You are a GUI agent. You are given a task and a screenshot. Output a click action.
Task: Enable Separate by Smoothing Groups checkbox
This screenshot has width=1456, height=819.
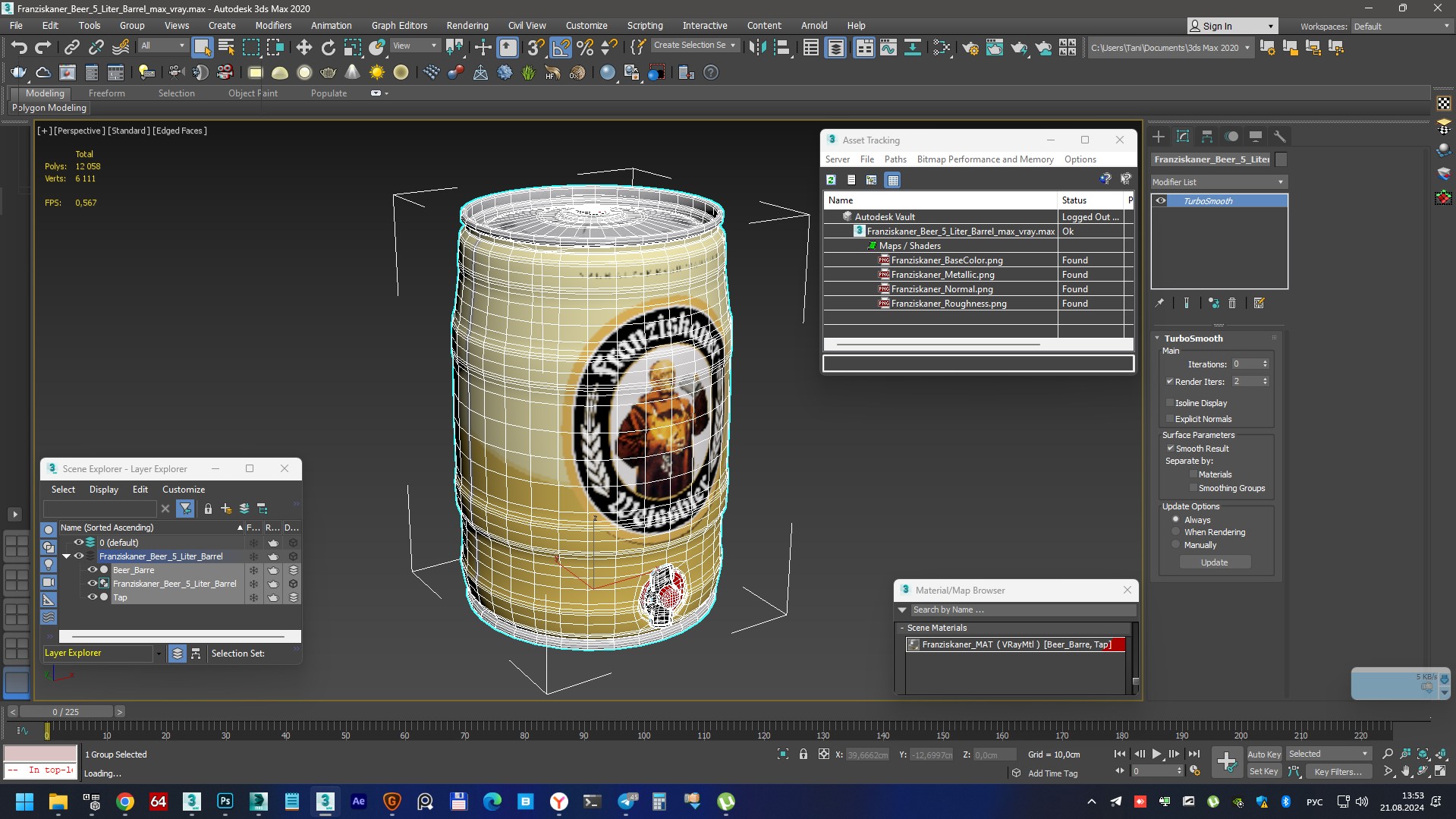click(x=1193, y=487)
